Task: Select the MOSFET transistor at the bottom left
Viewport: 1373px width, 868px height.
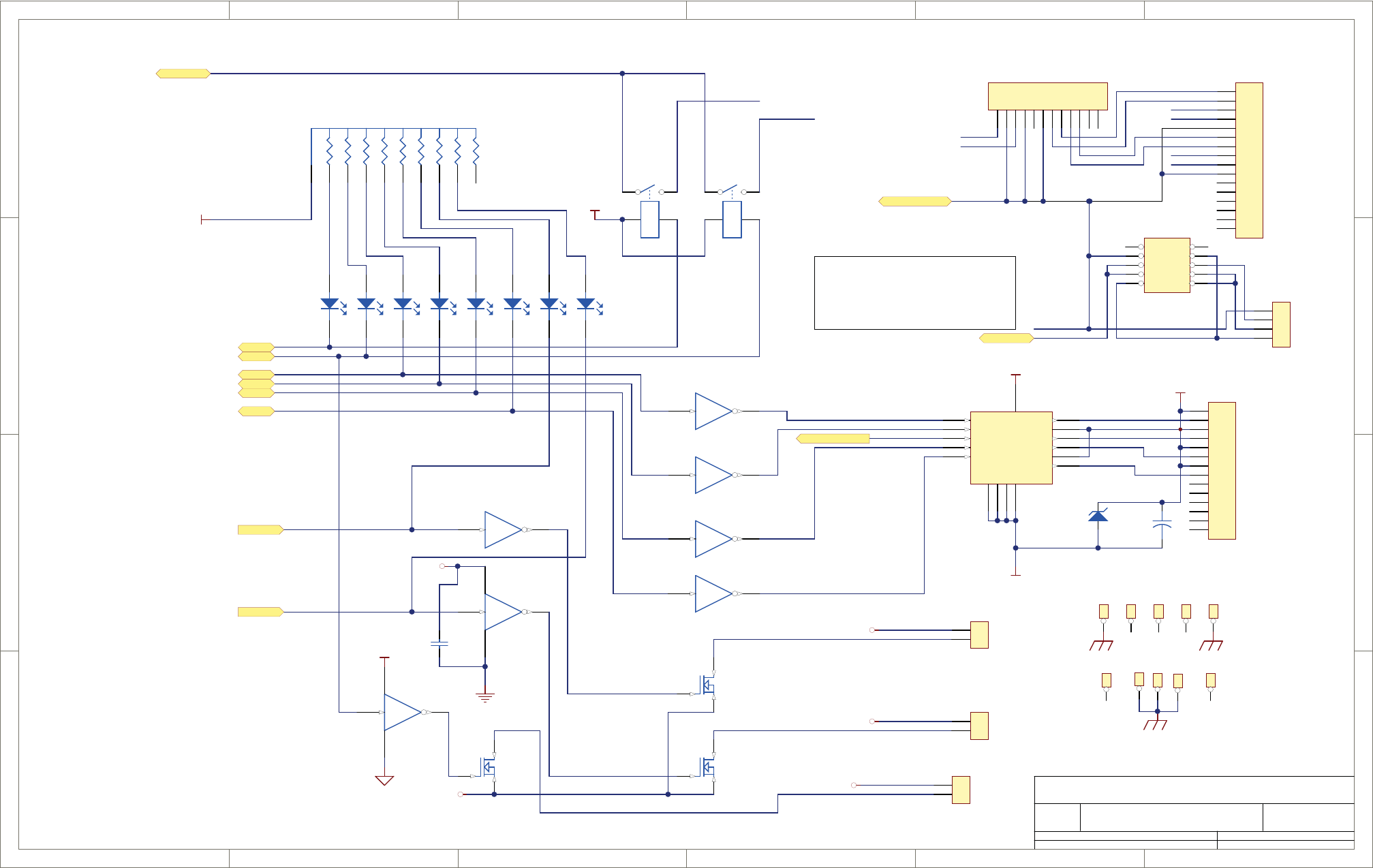Action: (x=487, y=766)
